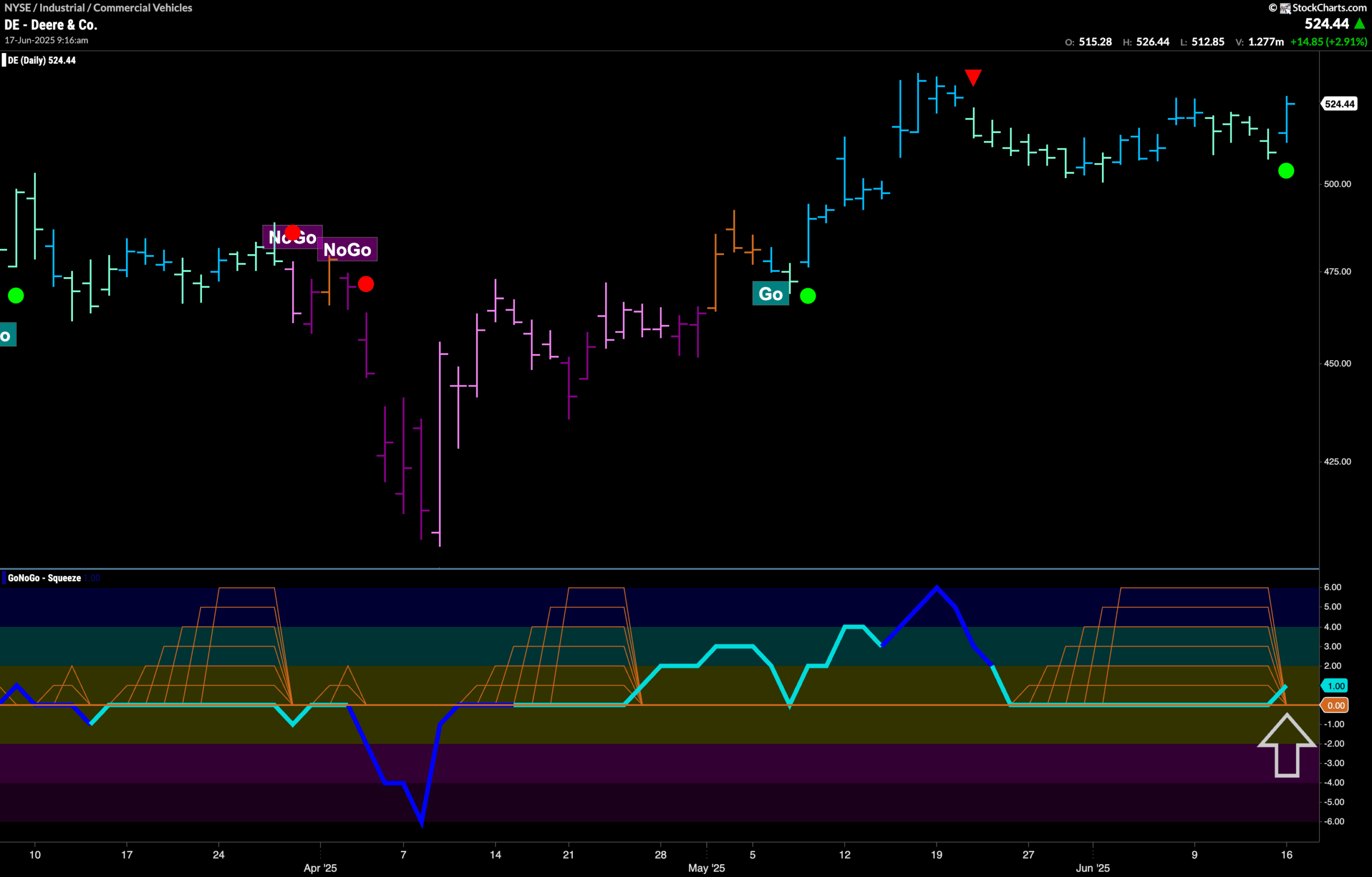Select the date label 28 on the time axis
The width and height of the screenshot is (1372, 877).
(x=660, y=854)
